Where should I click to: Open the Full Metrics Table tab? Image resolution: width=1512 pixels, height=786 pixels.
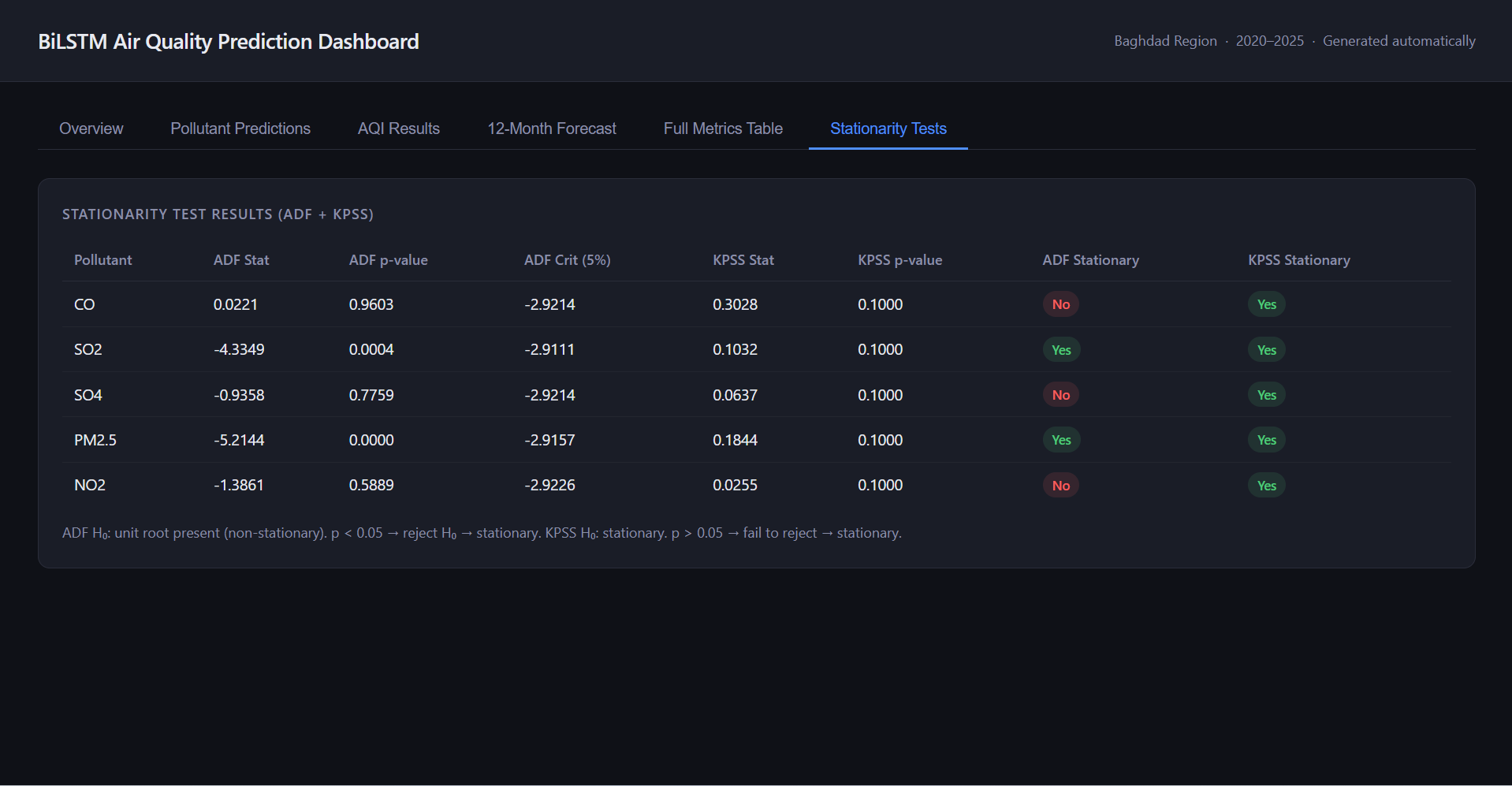click(x=723, y=129)
